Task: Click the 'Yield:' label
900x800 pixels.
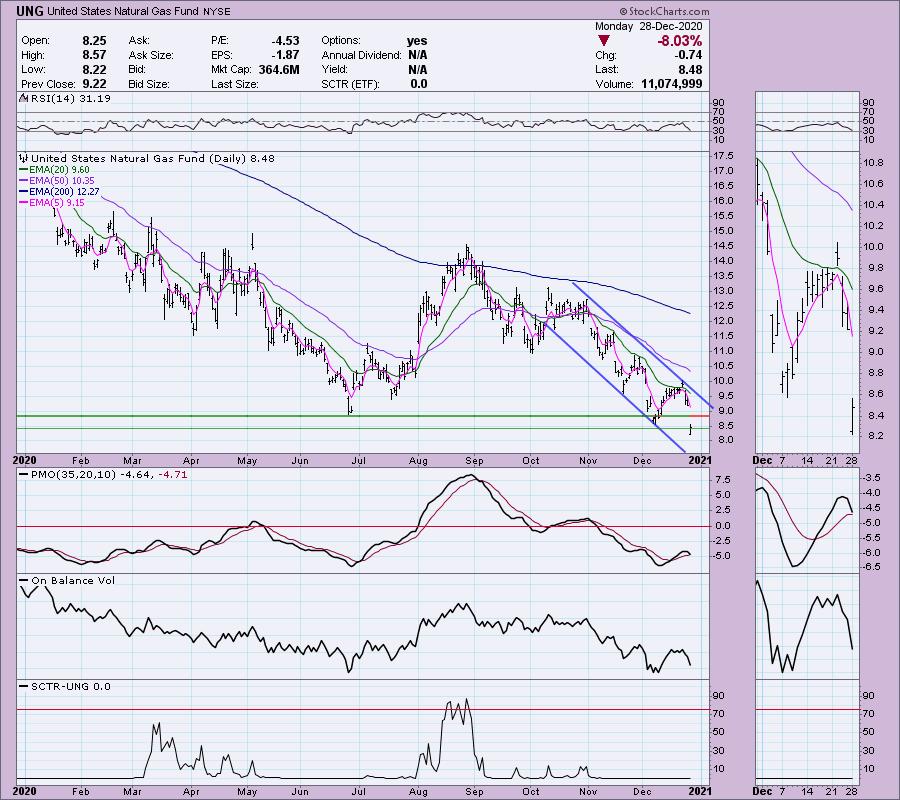Action: 334,69
